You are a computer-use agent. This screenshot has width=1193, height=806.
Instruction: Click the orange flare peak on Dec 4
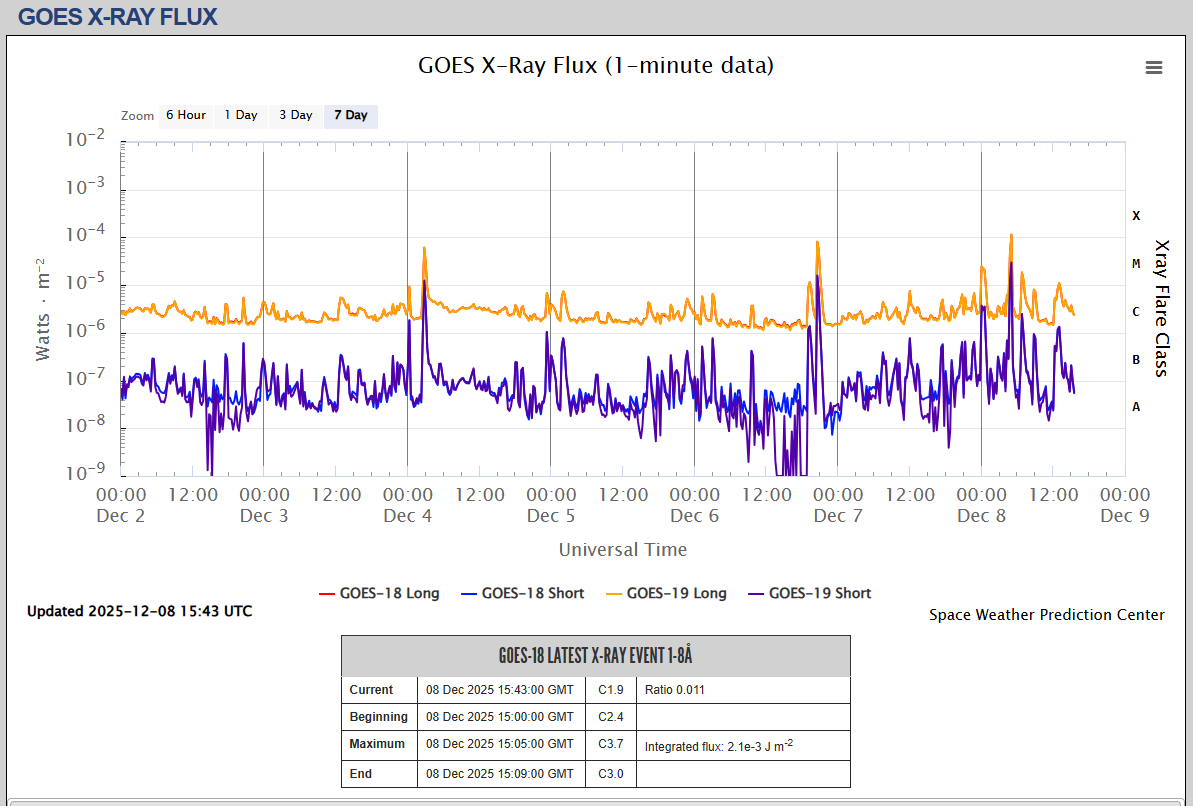(425, 249)
